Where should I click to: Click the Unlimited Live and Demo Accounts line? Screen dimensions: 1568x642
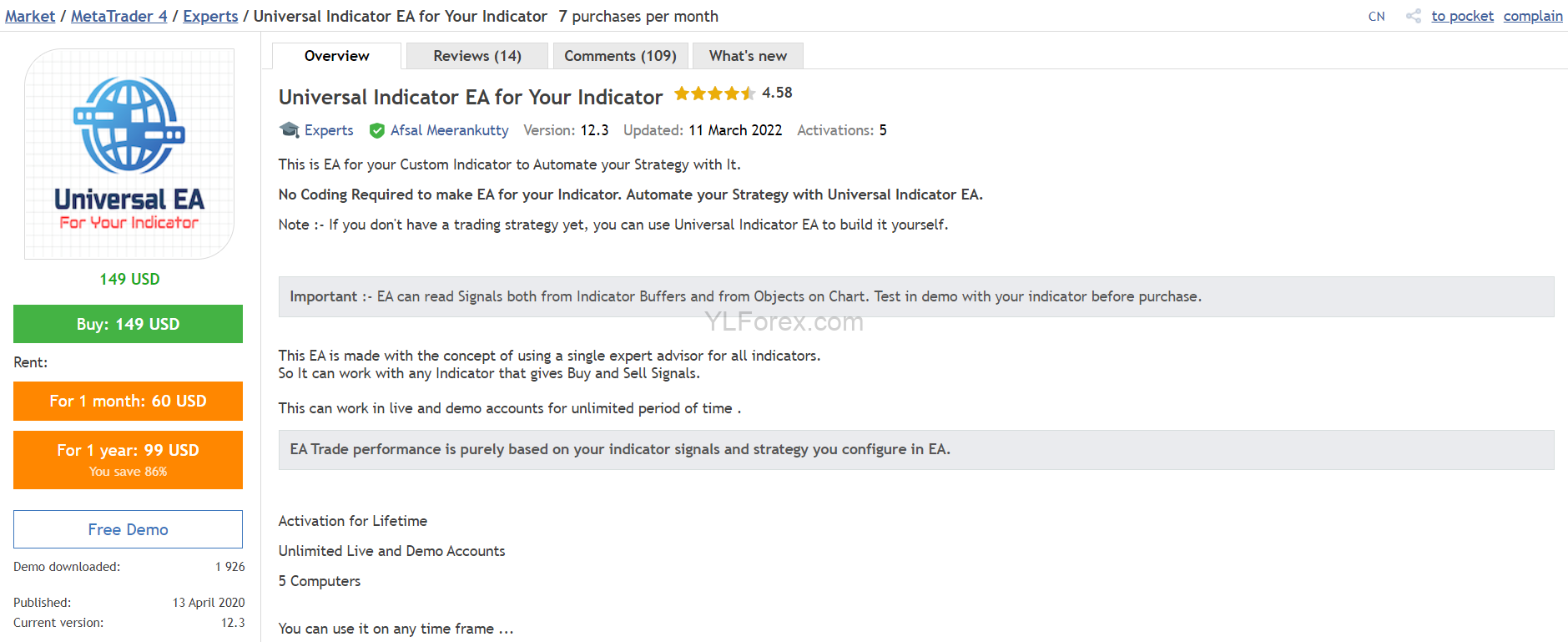392,551
